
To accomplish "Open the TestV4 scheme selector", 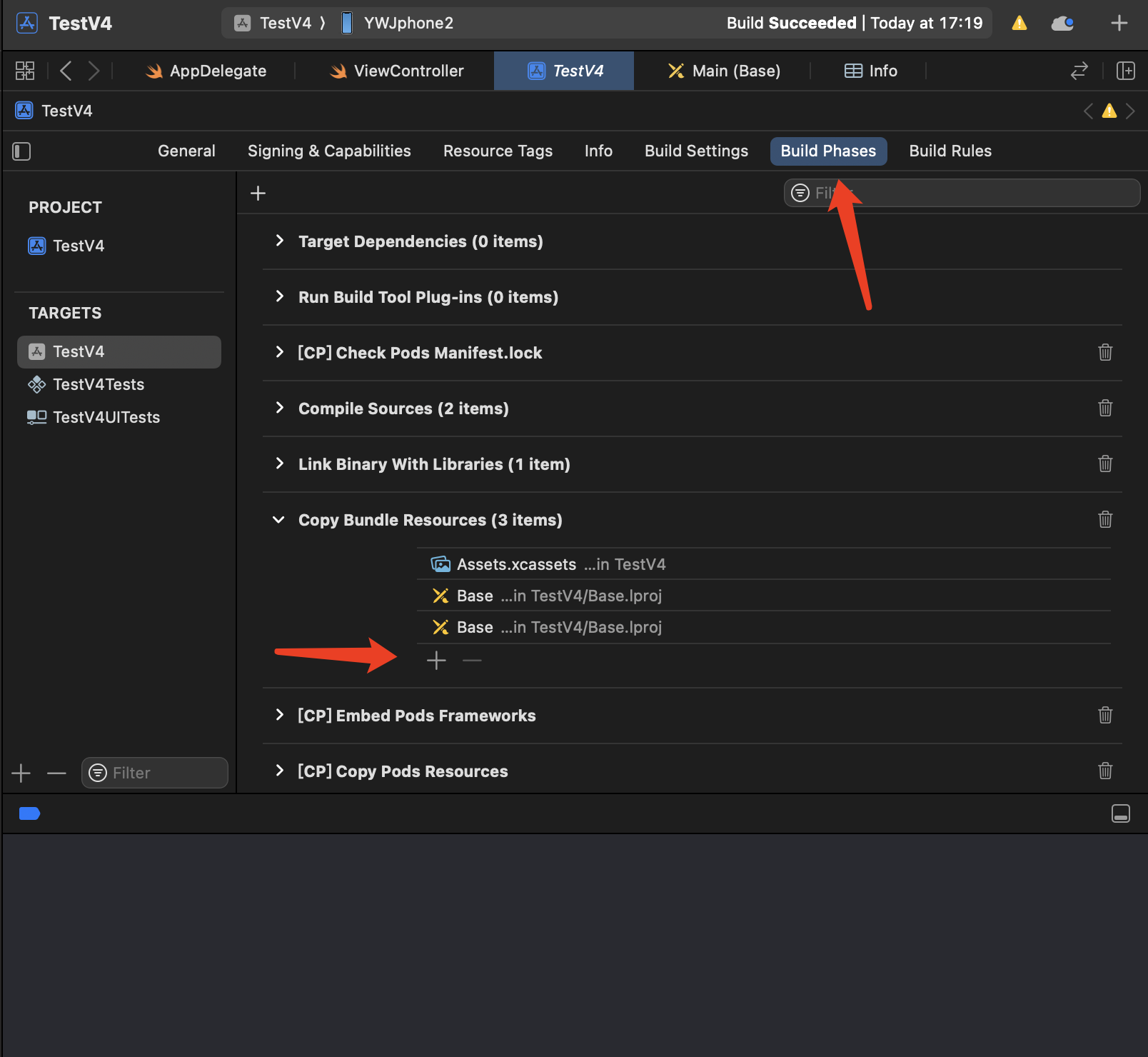I will point(274,23).
